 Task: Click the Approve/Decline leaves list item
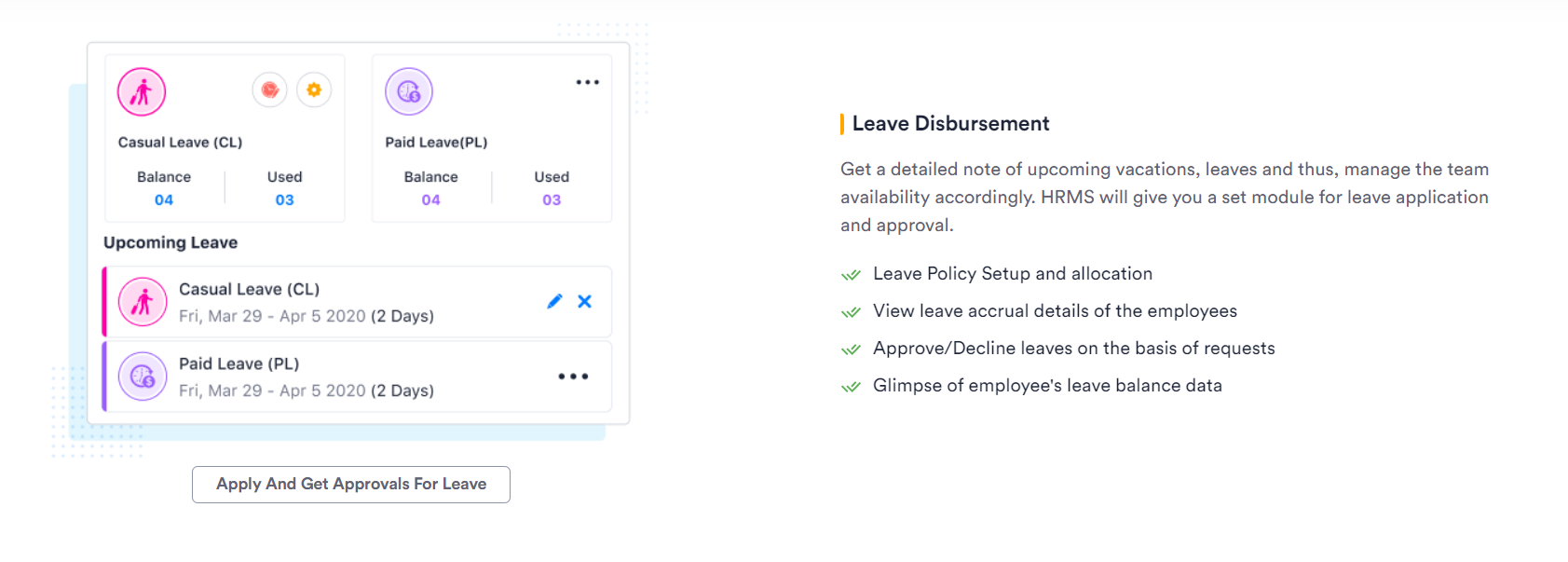(x=1073, y=349)
